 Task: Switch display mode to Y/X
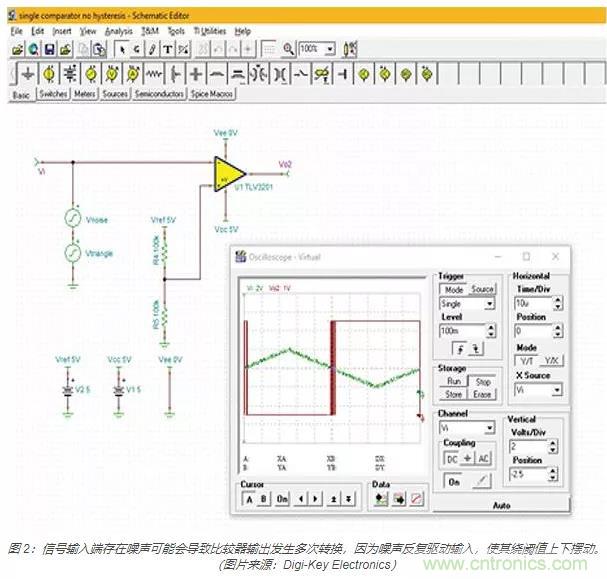552,361
